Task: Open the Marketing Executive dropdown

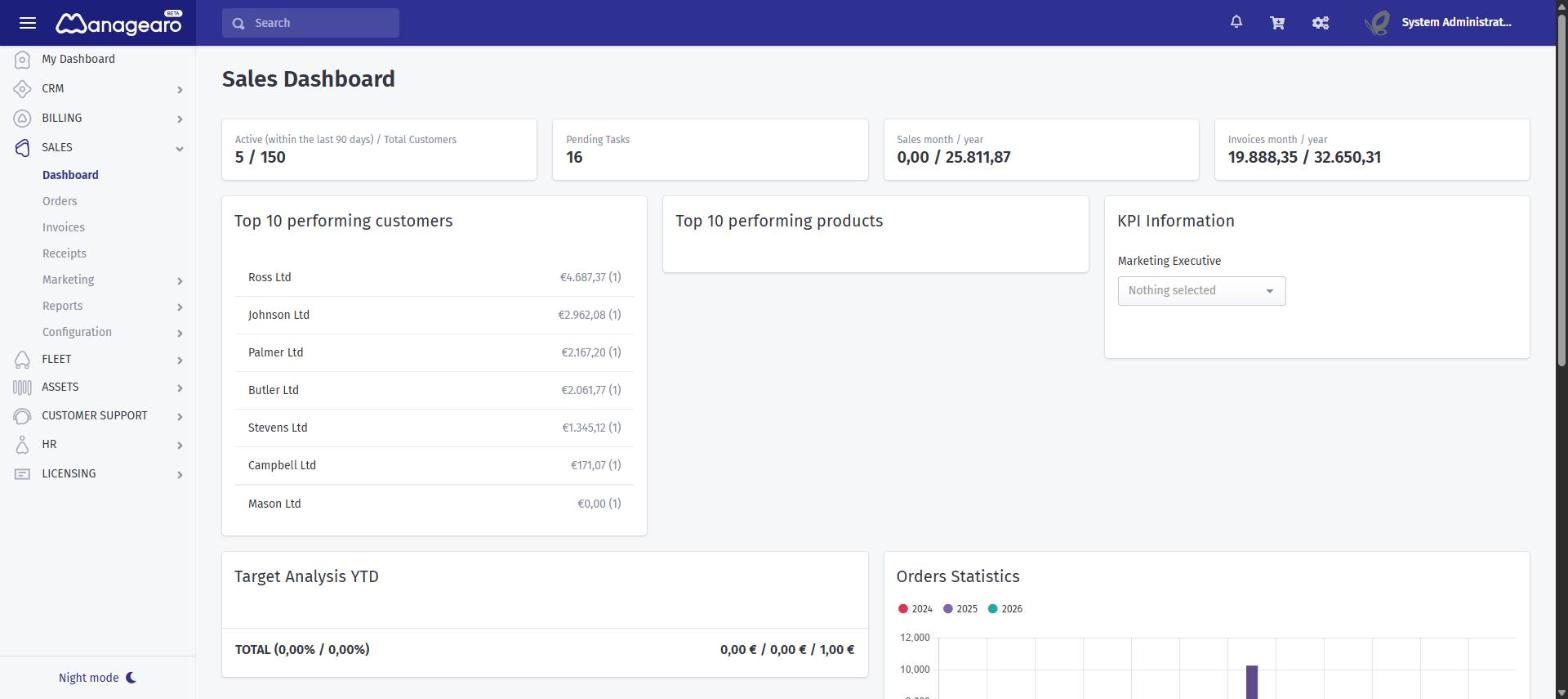Action: (x=1201, y=291)
